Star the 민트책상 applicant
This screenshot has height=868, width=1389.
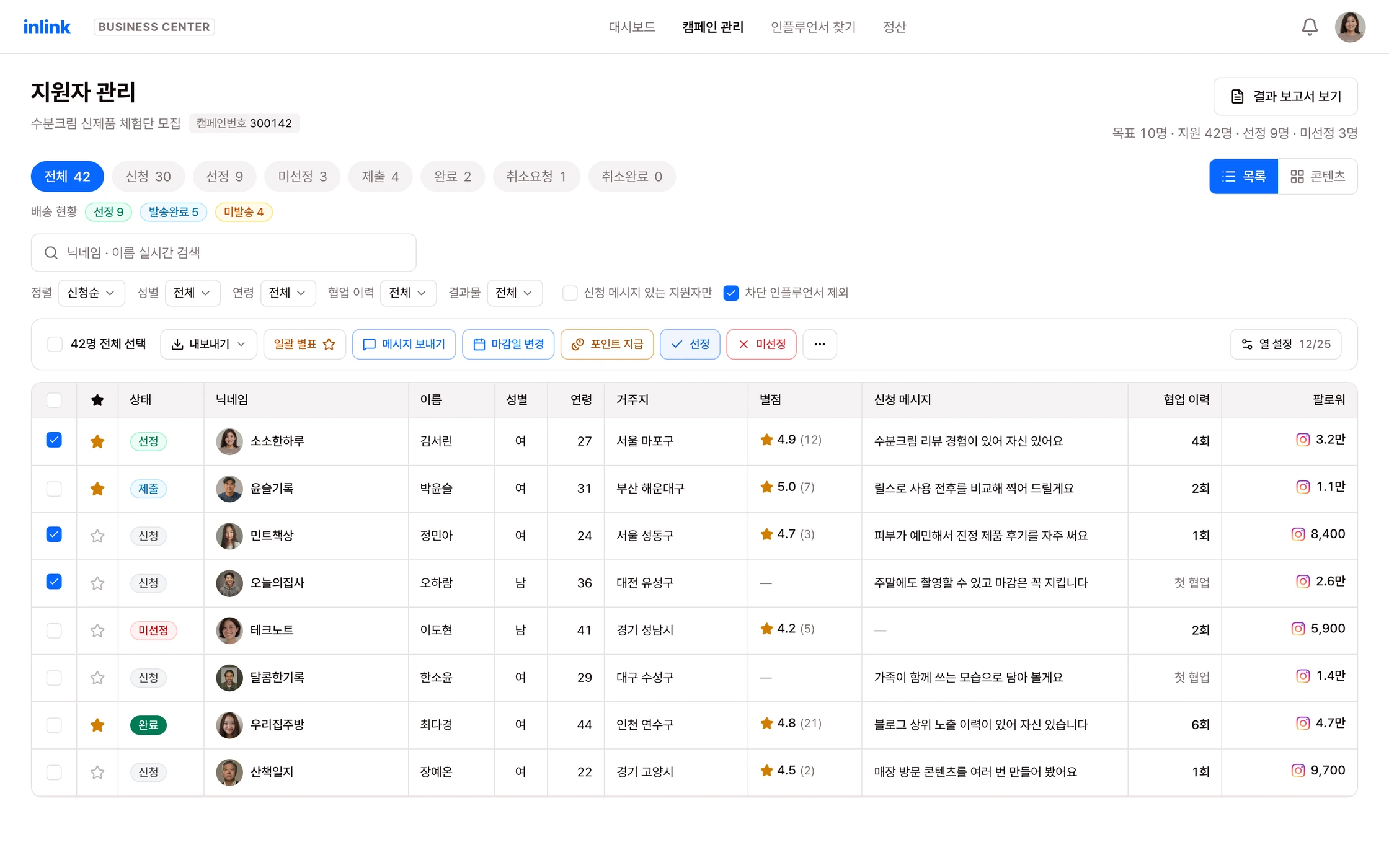click(x=97, y=536)
